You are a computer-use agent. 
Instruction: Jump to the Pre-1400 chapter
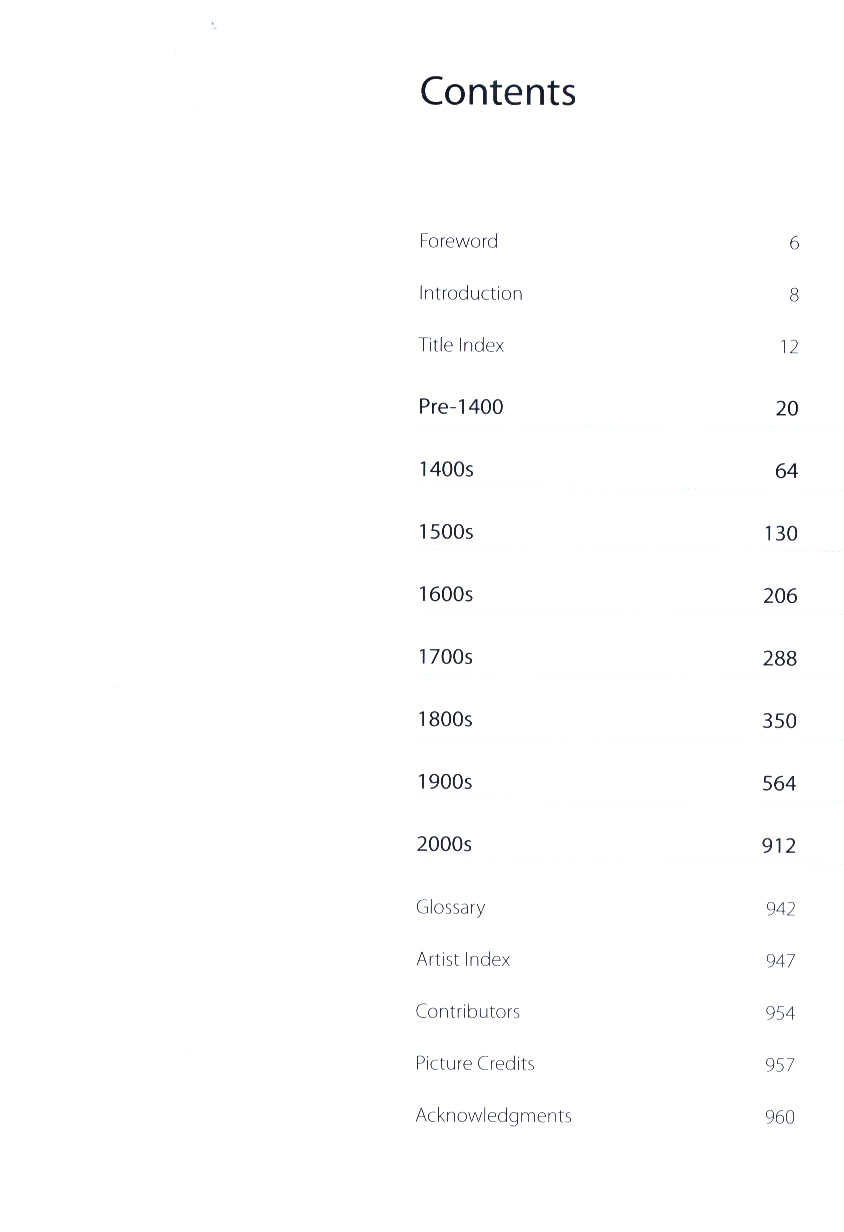[460, 407]
